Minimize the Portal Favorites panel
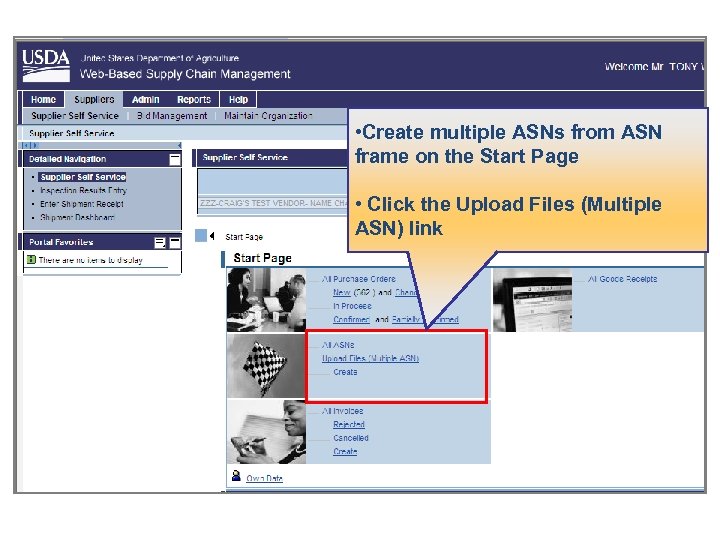Image resolution: width=720 pixels, height=540 pixels. [x=175, y=242]
